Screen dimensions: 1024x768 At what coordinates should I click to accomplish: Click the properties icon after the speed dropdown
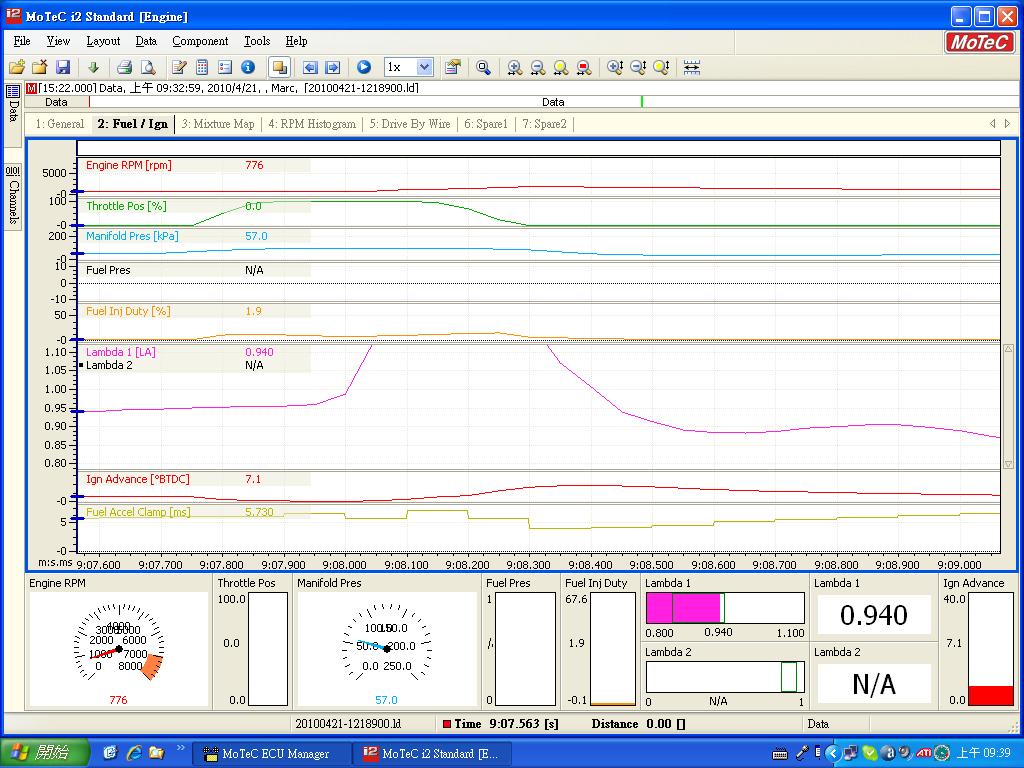[452, 67]
